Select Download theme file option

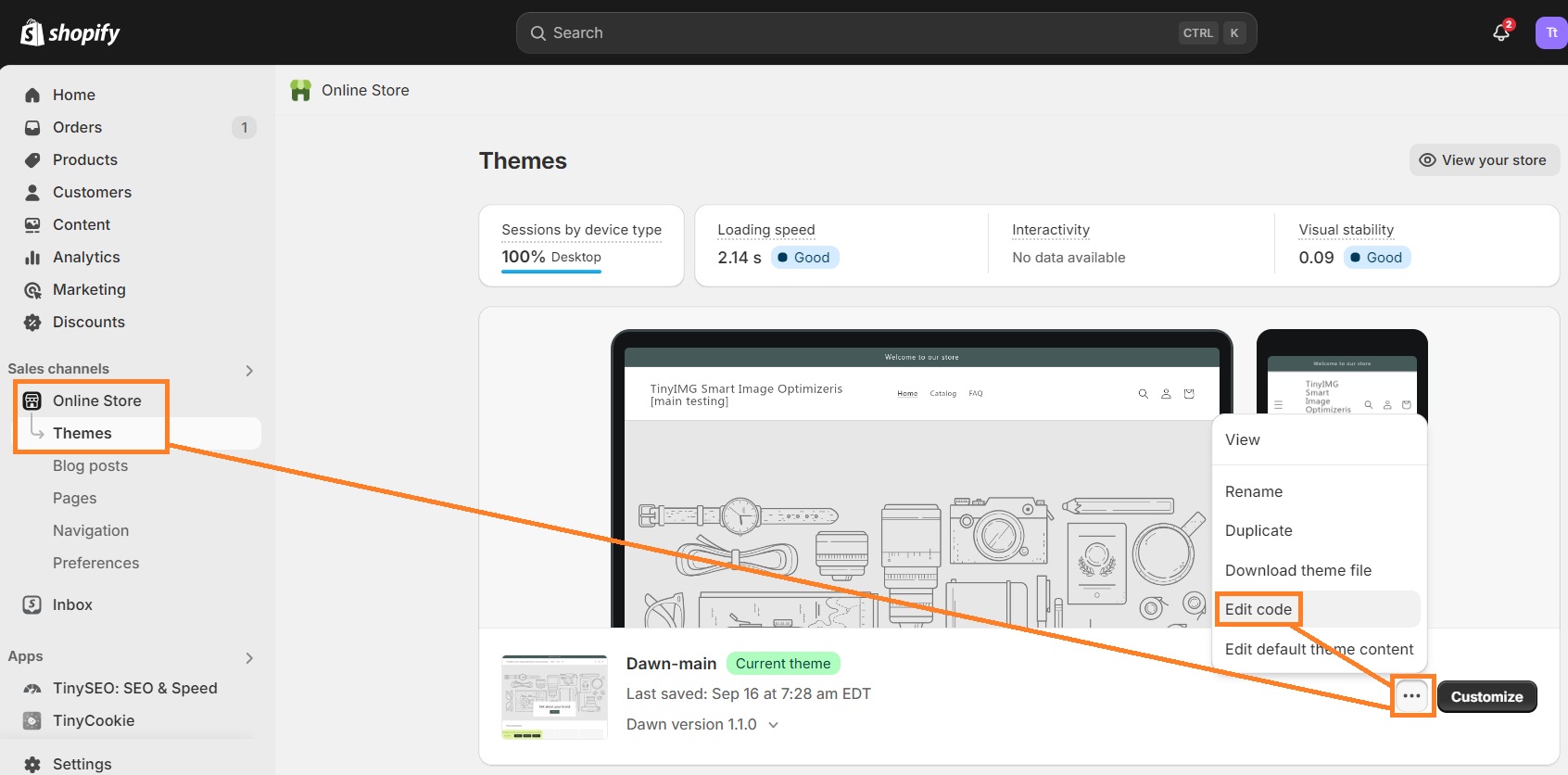pos(1320,570)
